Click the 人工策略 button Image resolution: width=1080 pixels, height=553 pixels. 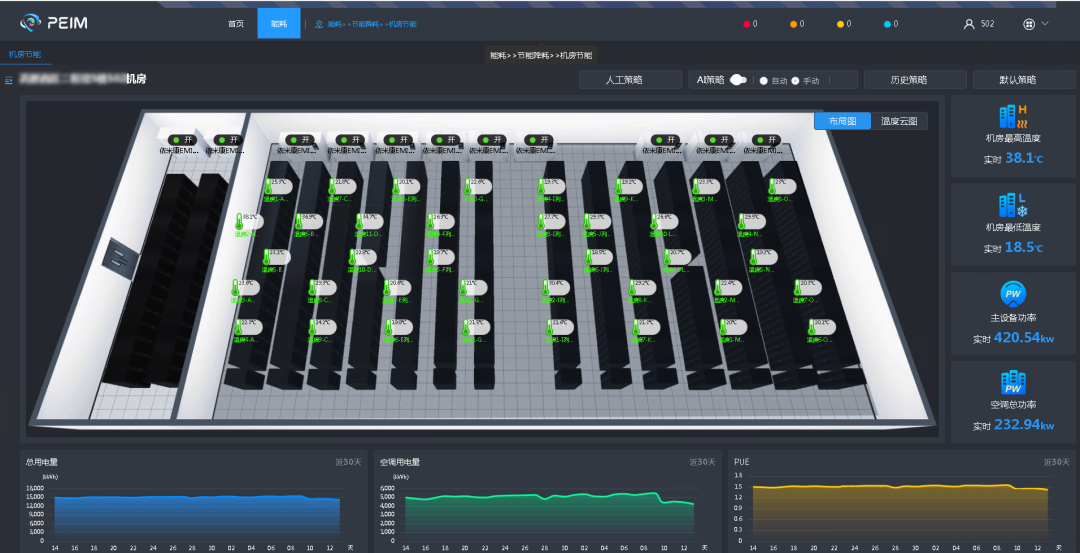[624, 80]
